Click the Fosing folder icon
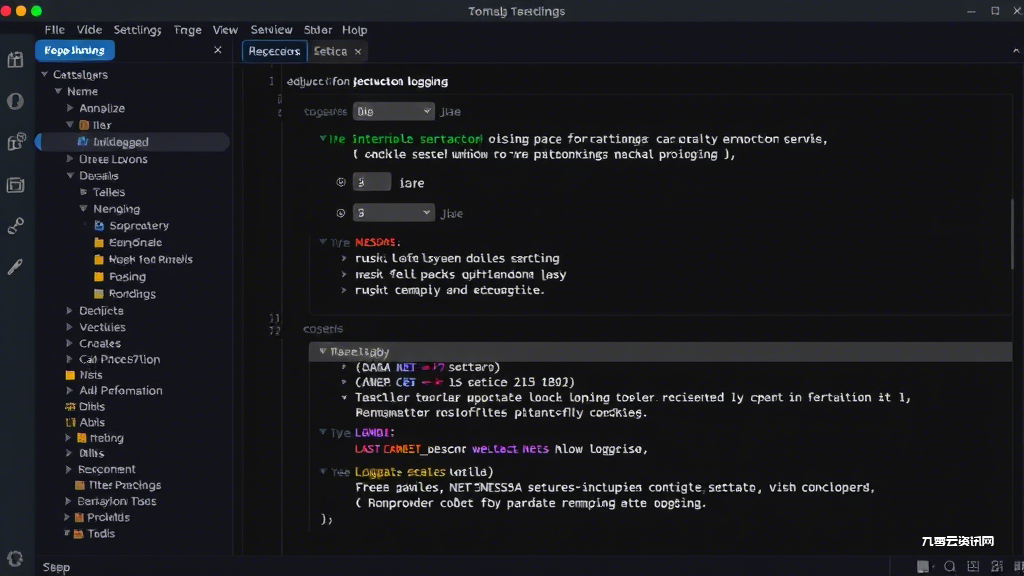The image size is (1024, 576). (99, 277)
